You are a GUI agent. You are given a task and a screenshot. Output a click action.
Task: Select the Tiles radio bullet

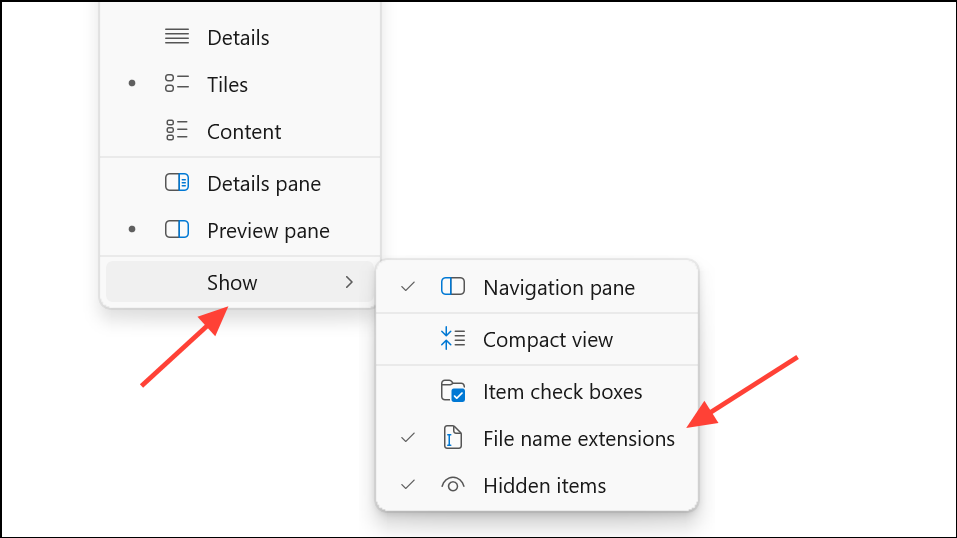132,85
